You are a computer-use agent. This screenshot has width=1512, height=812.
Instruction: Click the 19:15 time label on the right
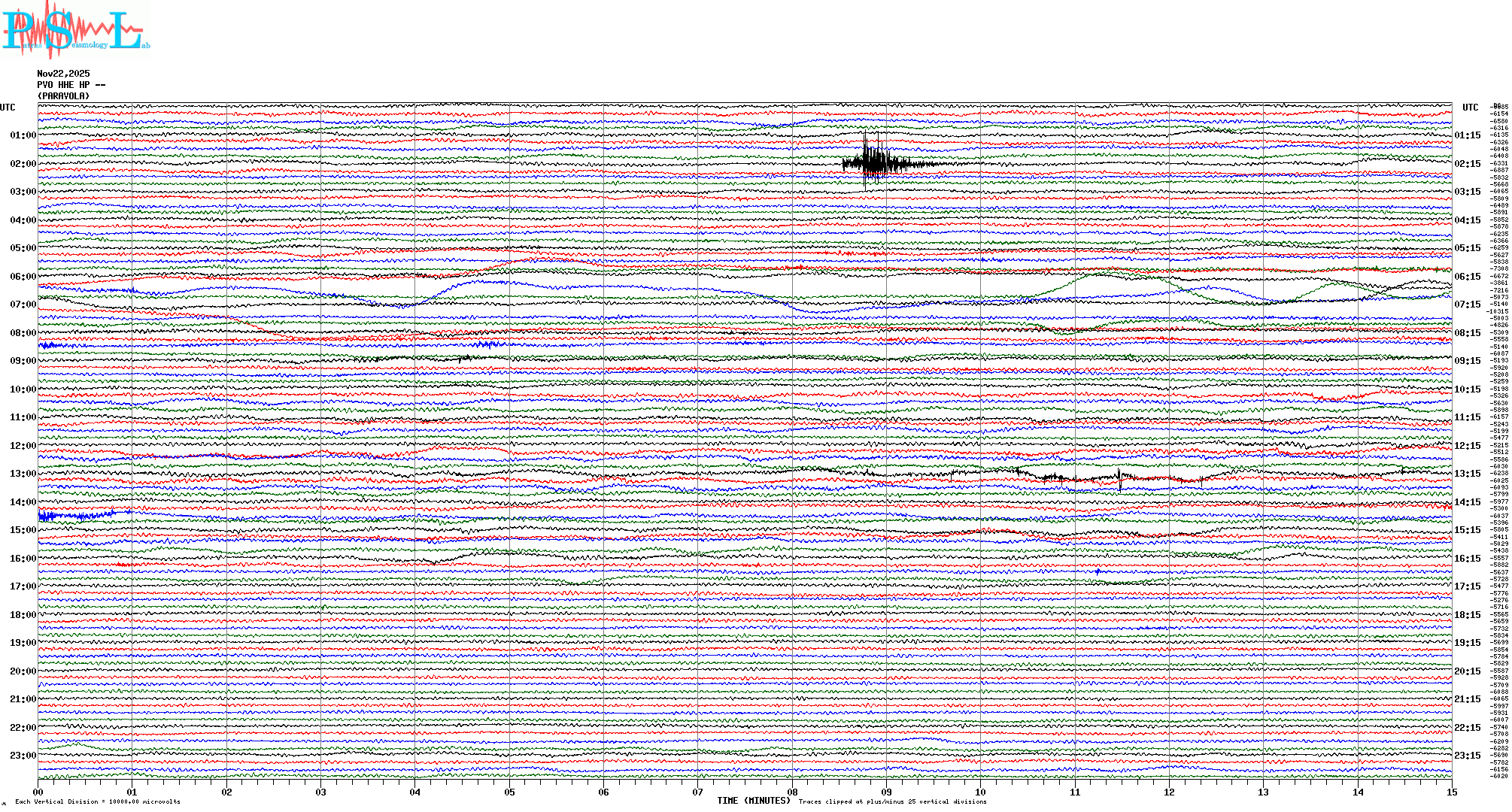coord(1467,643)
